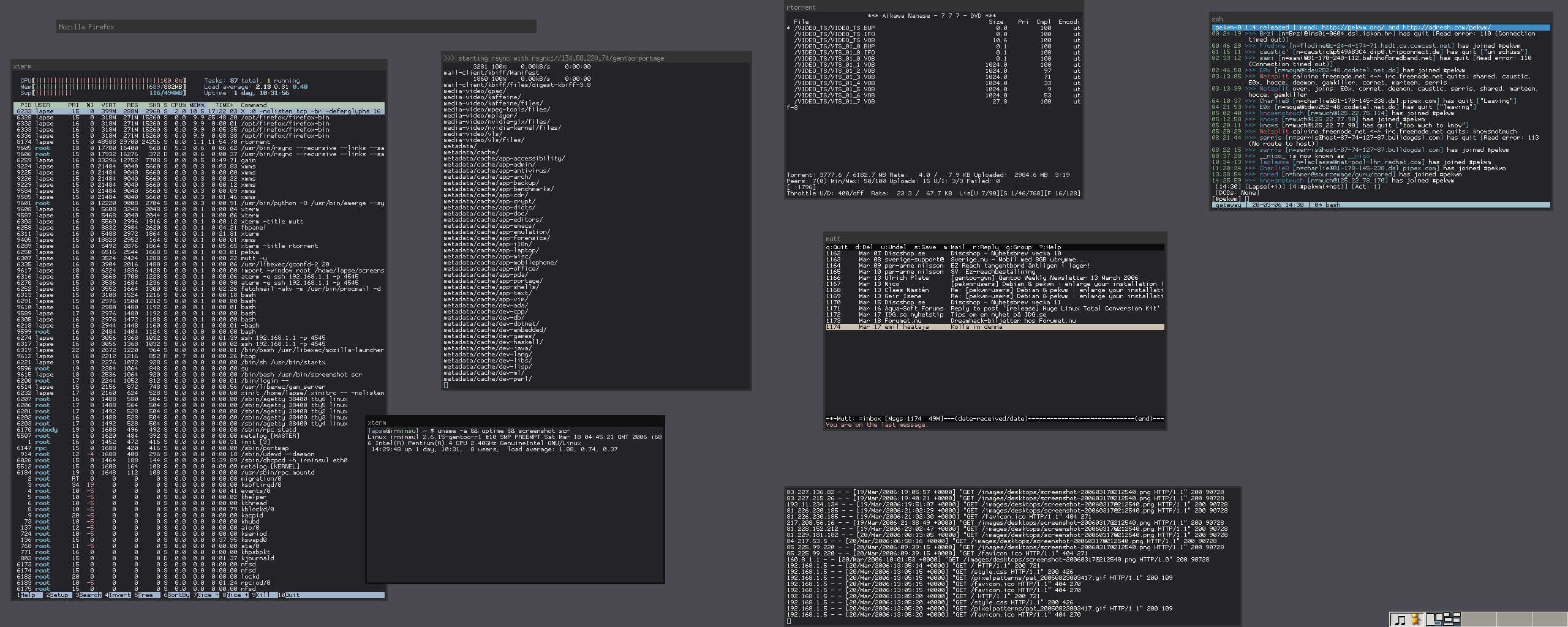
Task: Open Setup from the htop function bar
Action: click(59, 595)
